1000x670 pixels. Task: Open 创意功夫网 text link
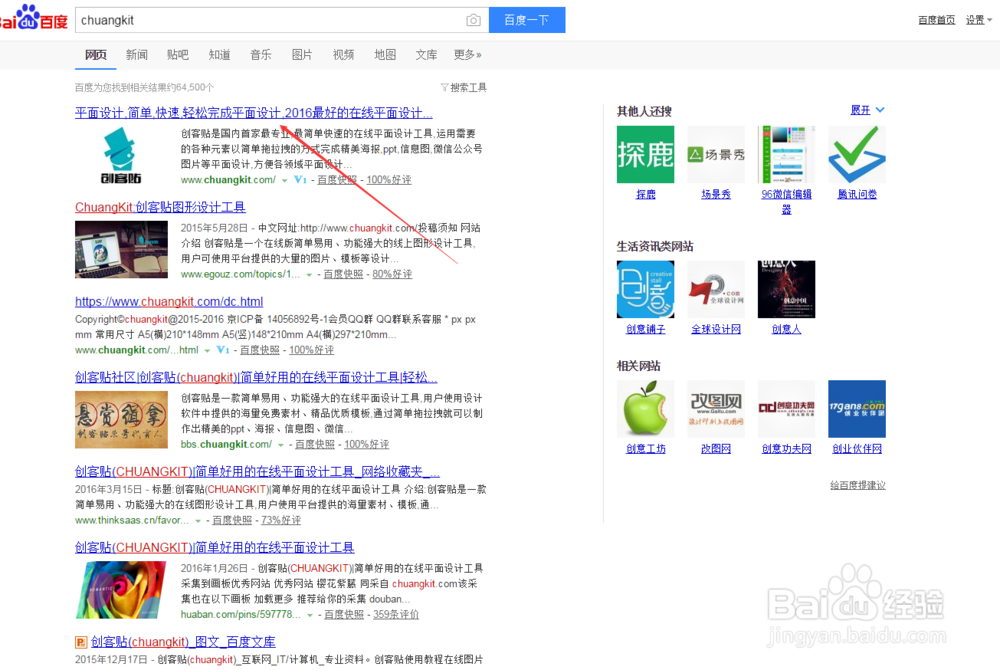pyautogui.click(x=786, y=449)
